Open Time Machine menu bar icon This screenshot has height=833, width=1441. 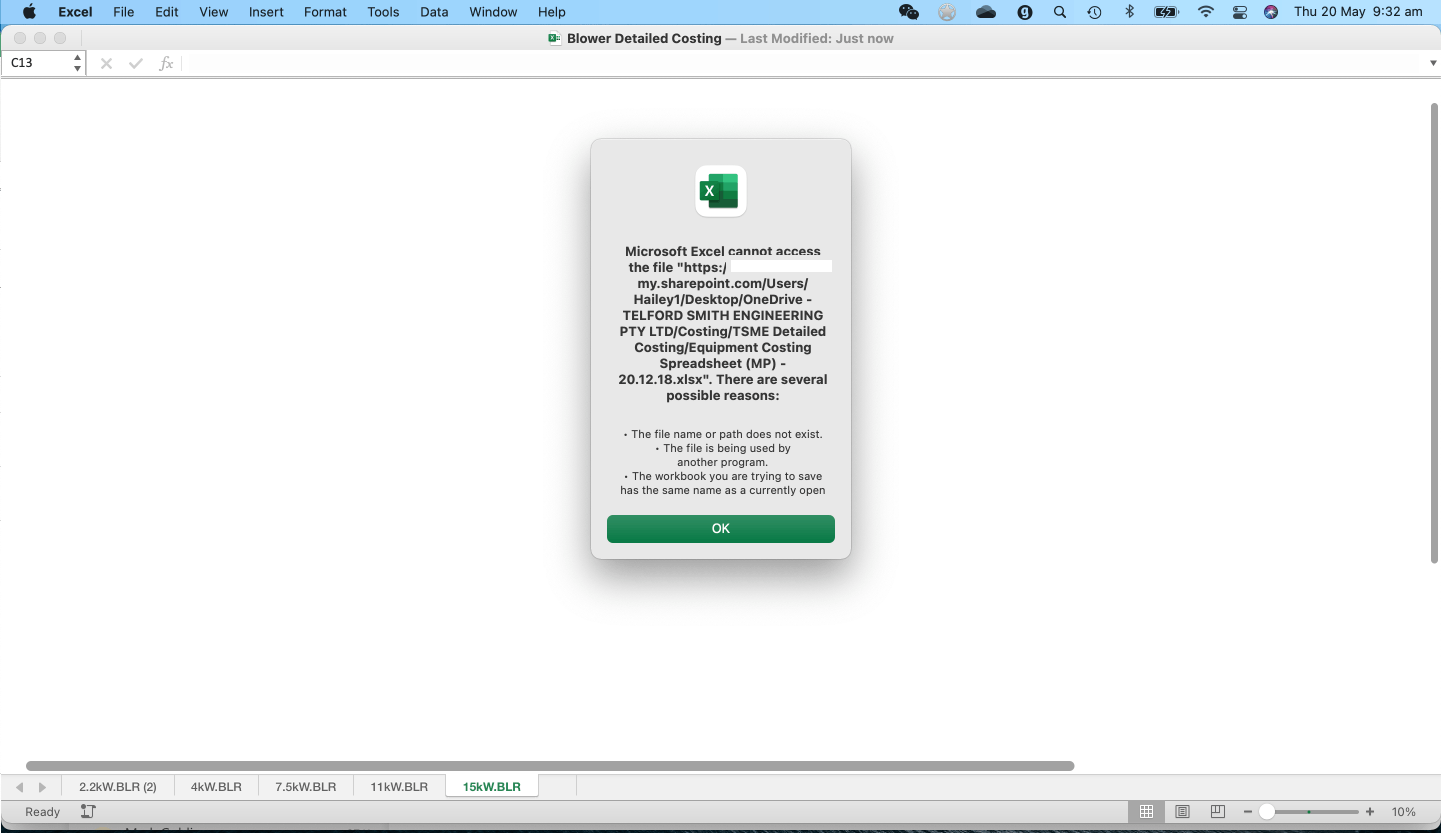(x=1095, y=12)
